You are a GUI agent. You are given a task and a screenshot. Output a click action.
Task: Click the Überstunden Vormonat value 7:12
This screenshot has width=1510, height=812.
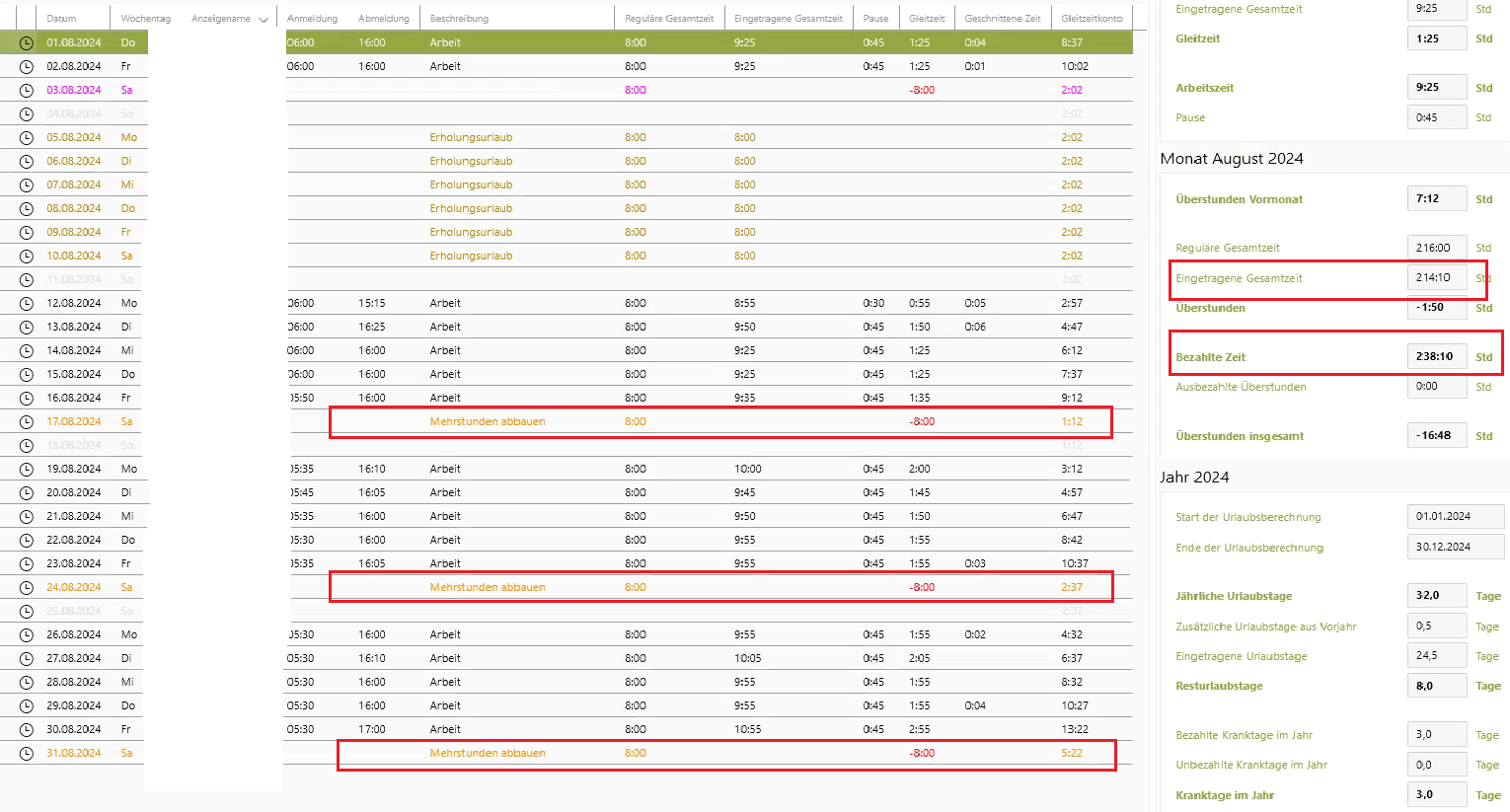click(1436, 199)
